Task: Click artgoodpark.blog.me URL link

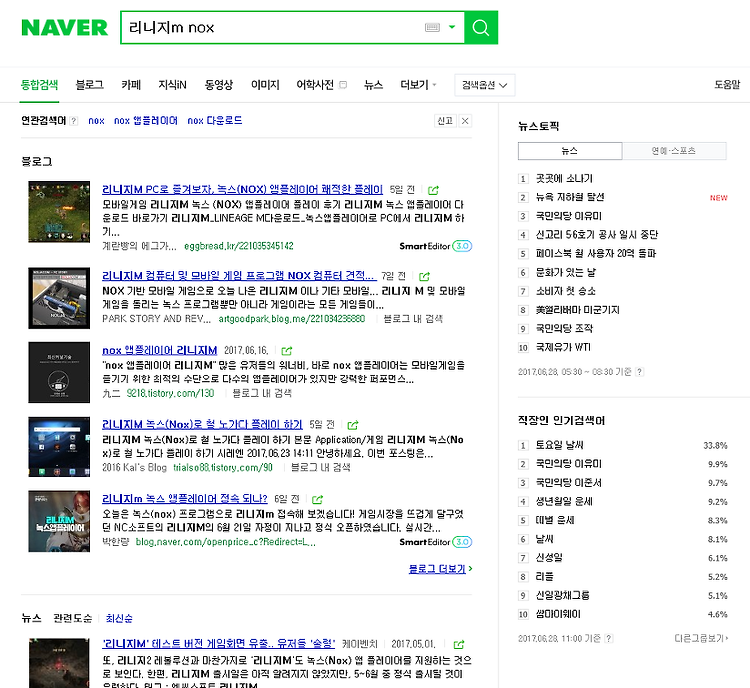Action: tap(292, 319)
